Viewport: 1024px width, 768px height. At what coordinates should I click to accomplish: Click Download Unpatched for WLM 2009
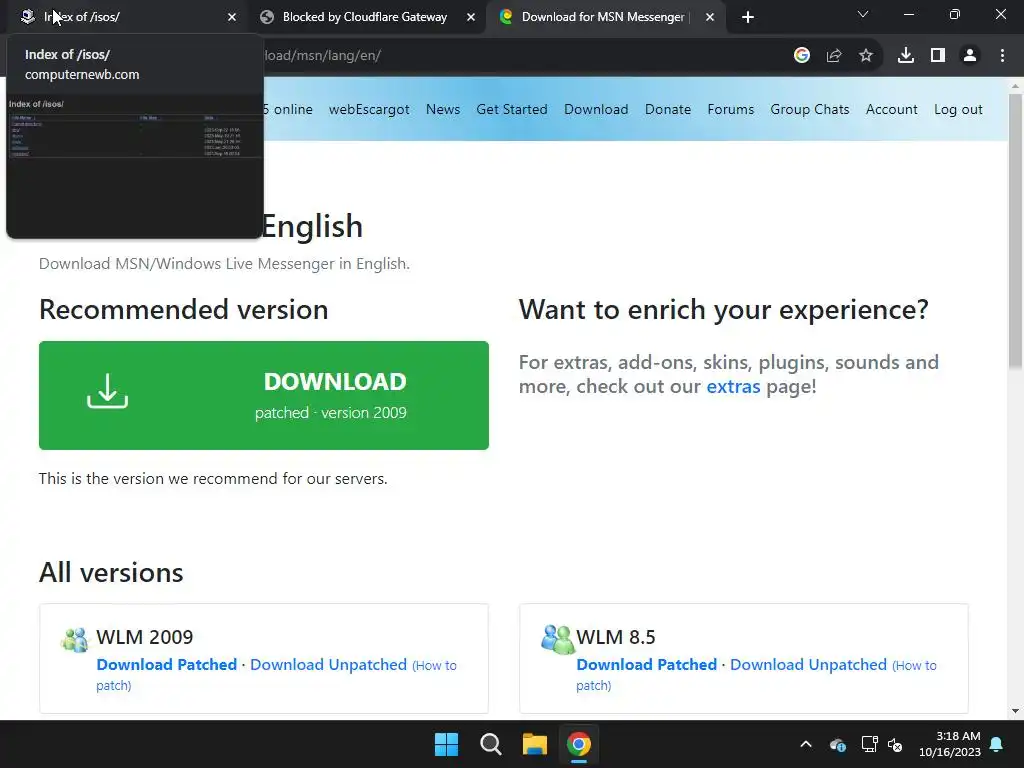[x=328, y=665]
